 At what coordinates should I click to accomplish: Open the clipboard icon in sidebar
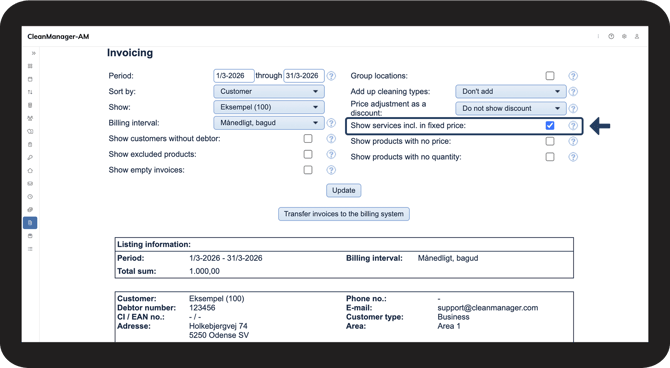(x=30, y=144)
